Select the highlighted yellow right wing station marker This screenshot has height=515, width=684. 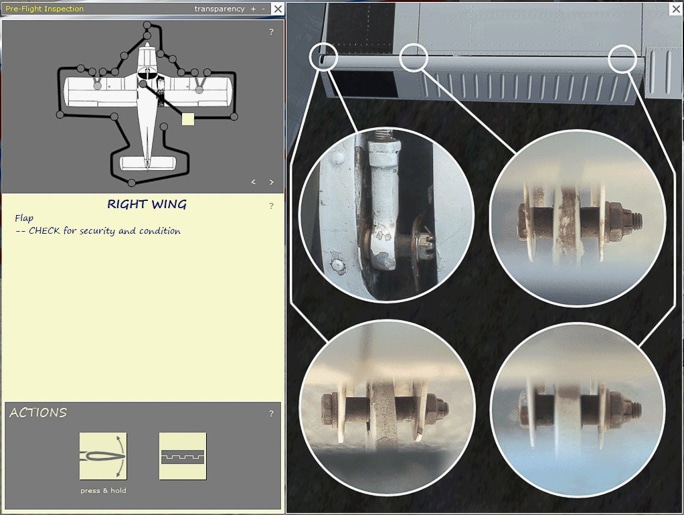[x=188, y=119]
